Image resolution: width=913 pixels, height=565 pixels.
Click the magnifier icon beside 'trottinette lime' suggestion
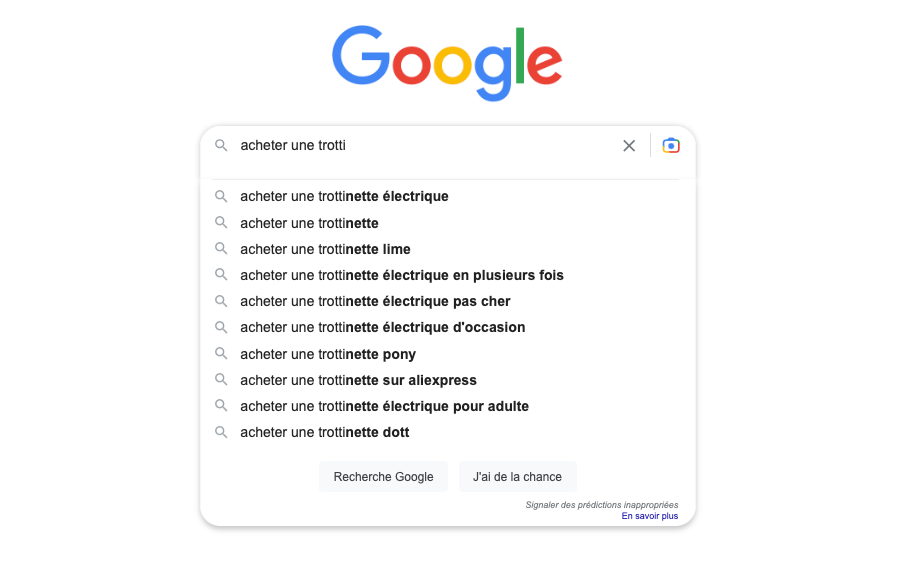click(221, 249)
